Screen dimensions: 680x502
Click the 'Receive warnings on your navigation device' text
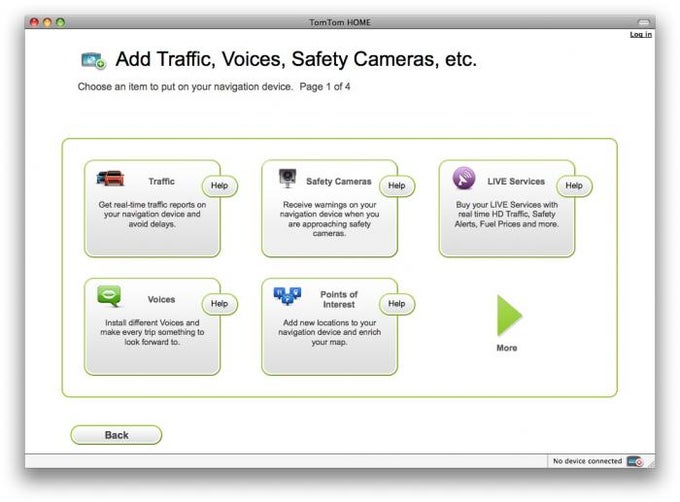pyautogui.click(x=329, y=219)
